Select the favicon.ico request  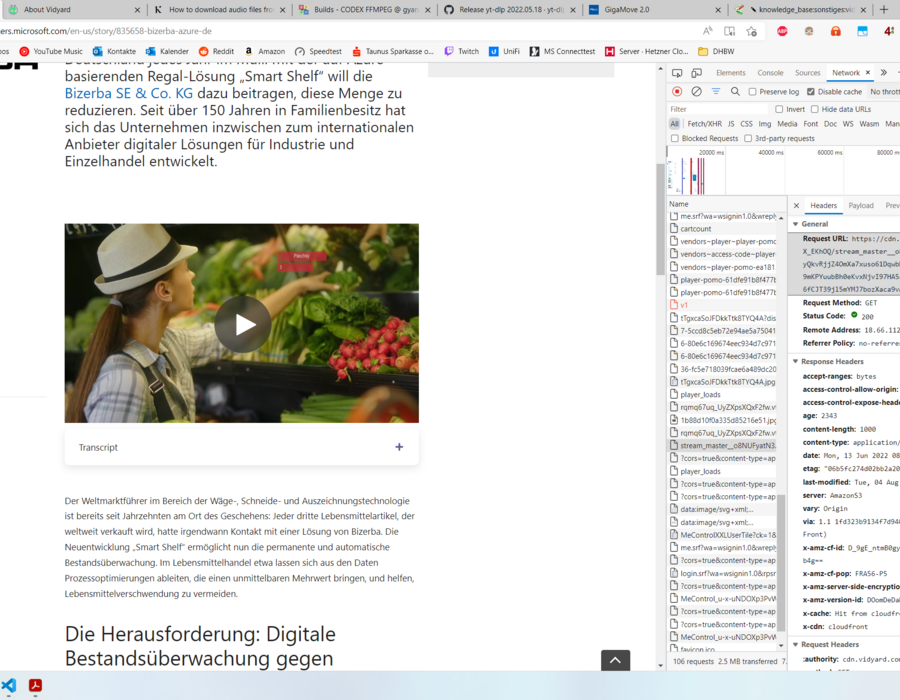coord(723,649)
